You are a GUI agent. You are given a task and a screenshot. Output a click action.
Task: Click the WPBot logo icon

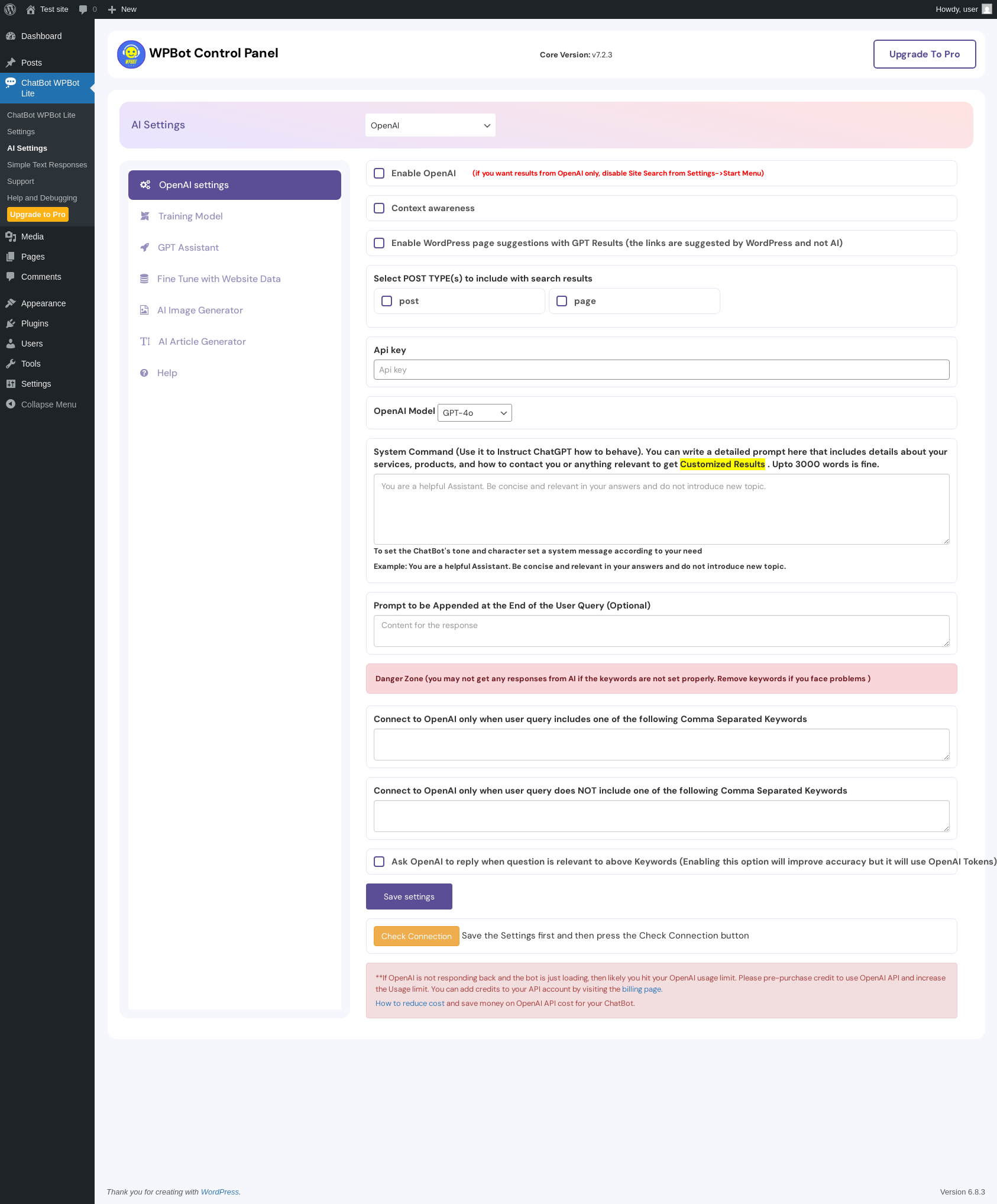click(x=131, y=54)
